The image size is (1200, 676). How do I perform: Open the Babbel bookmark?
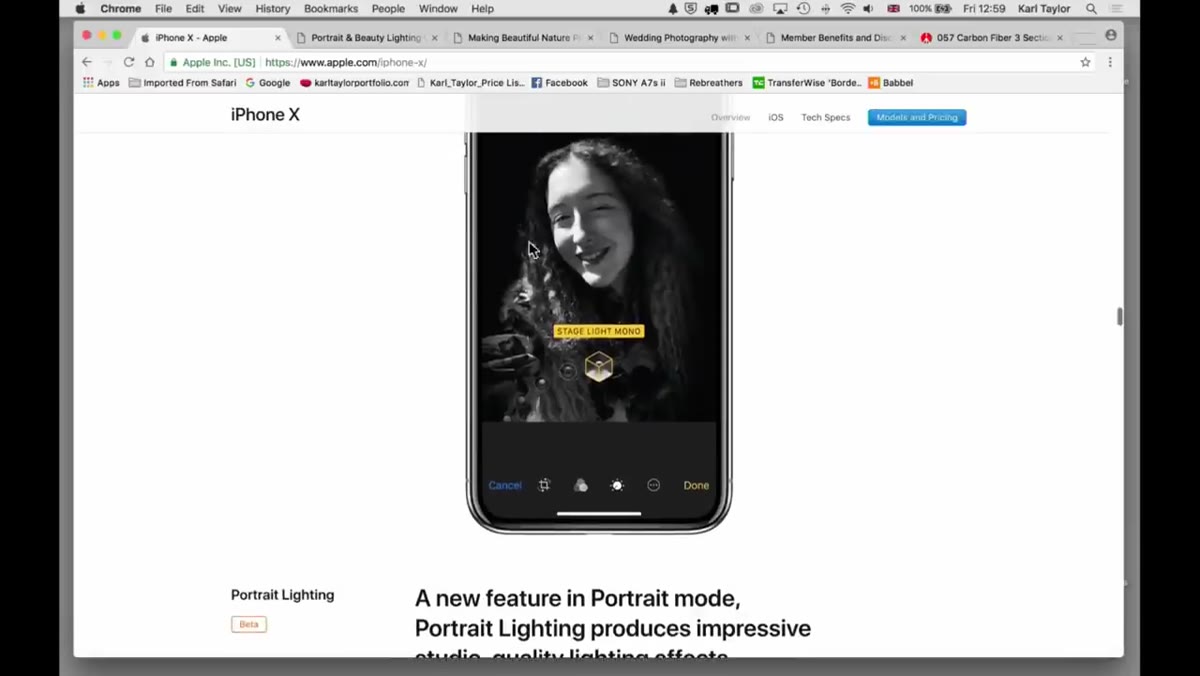coord(891,83)
